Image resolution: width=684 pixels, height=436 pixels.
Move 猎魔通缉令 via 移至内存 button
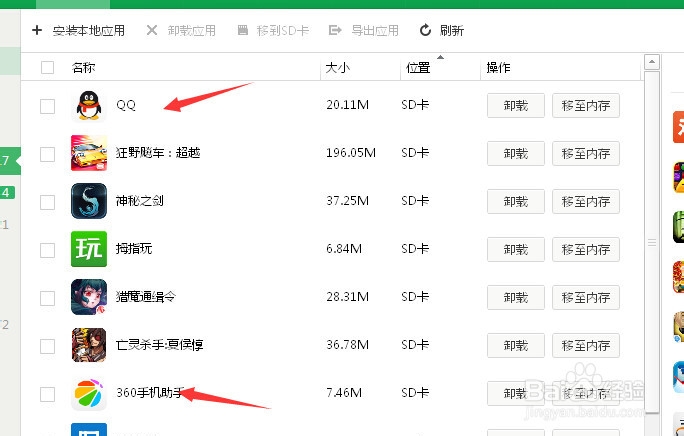(586, 297)
